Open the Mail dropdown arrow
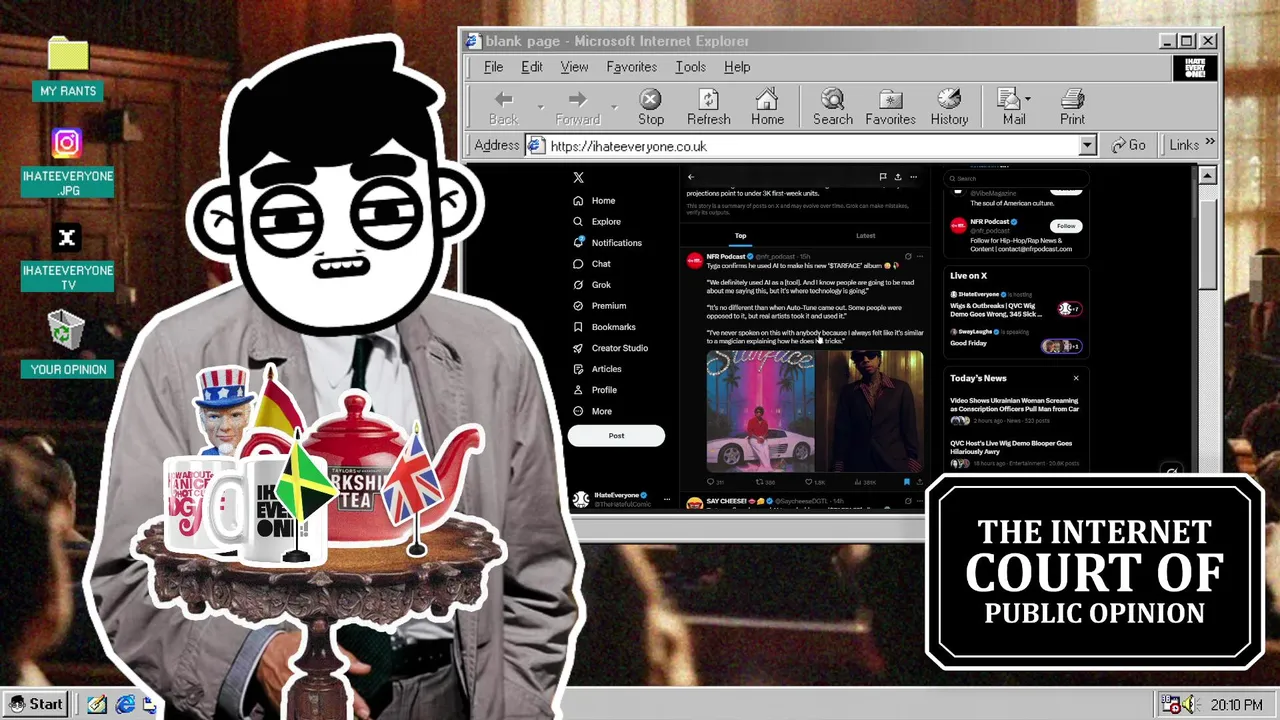The image size is (1280, 720). 1027,99
